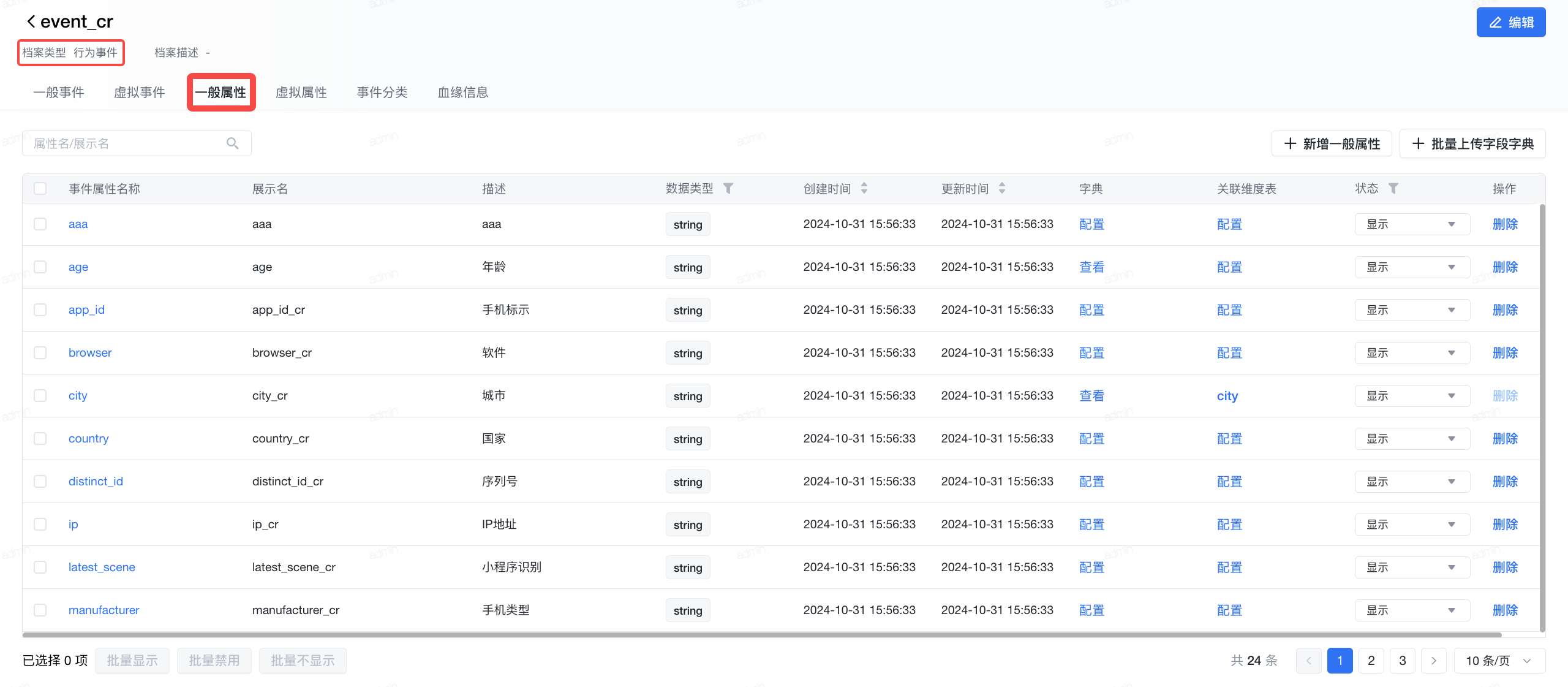Click the 批量显示 batch button
This screenshot has width=1568, height=687.
[x=132, y=661]
